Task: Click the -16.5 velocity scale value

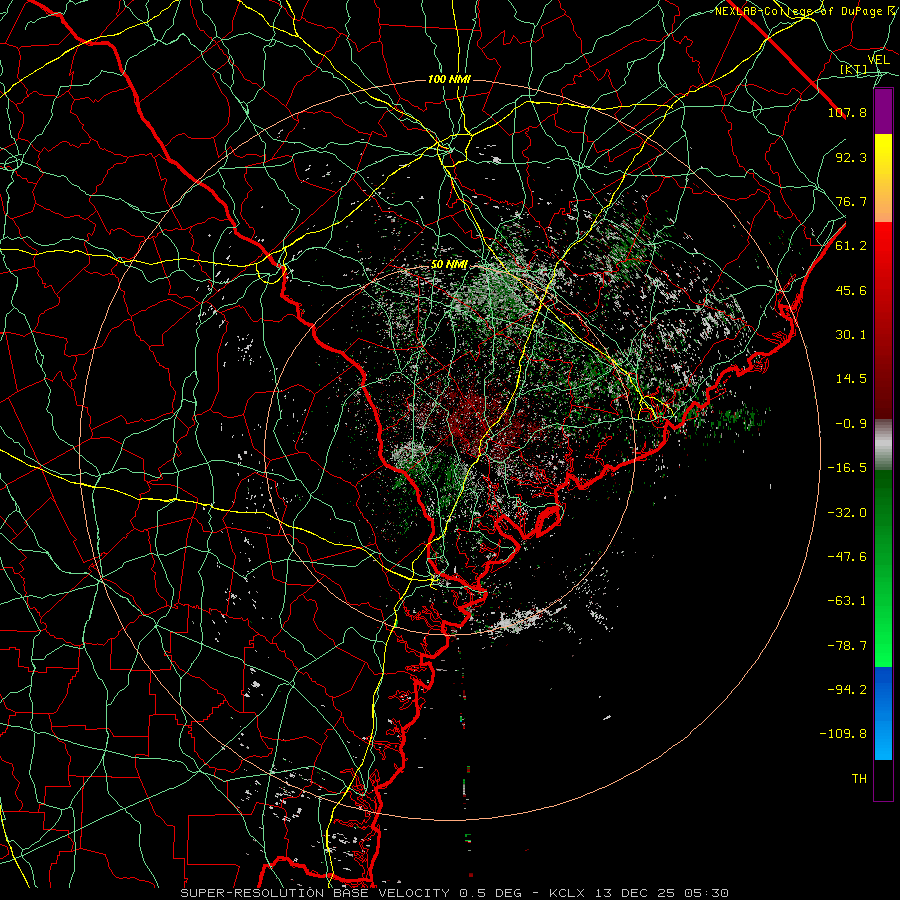Action: pyautogui.click(x=847, y=468)
